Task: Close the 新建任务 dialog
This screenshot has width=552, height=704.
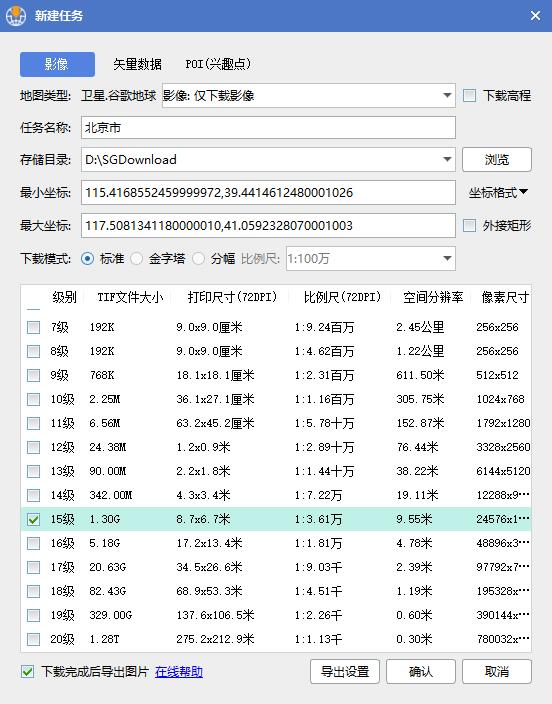Action: 535,16
